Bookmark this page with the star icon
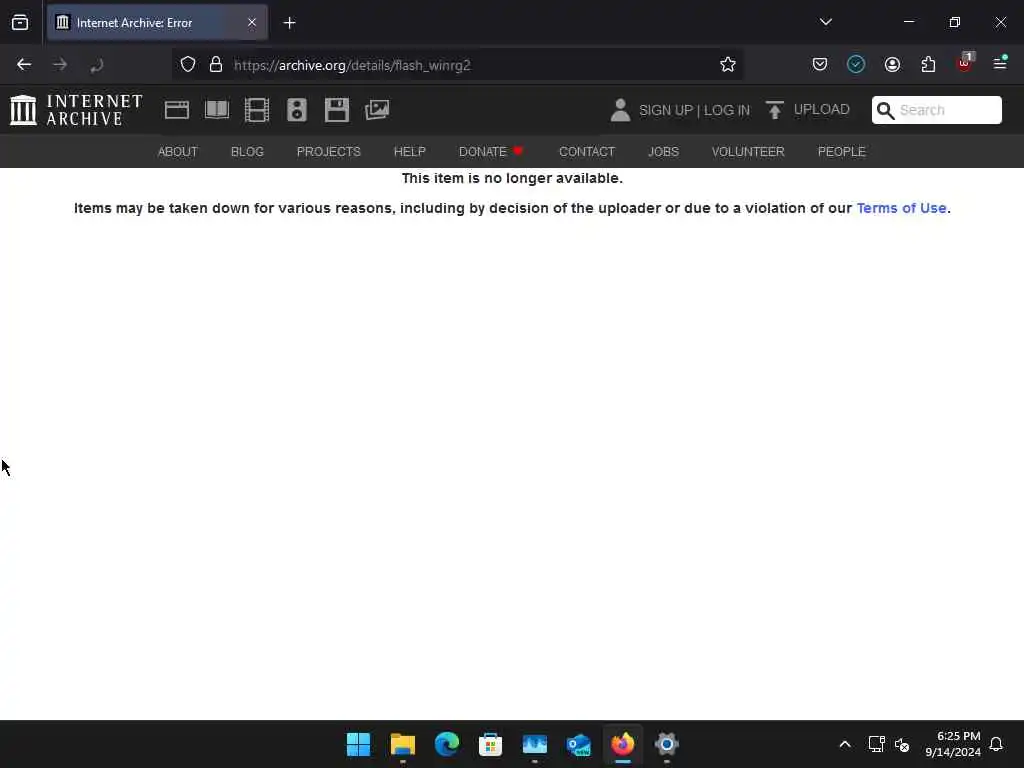 pos(728,64)
